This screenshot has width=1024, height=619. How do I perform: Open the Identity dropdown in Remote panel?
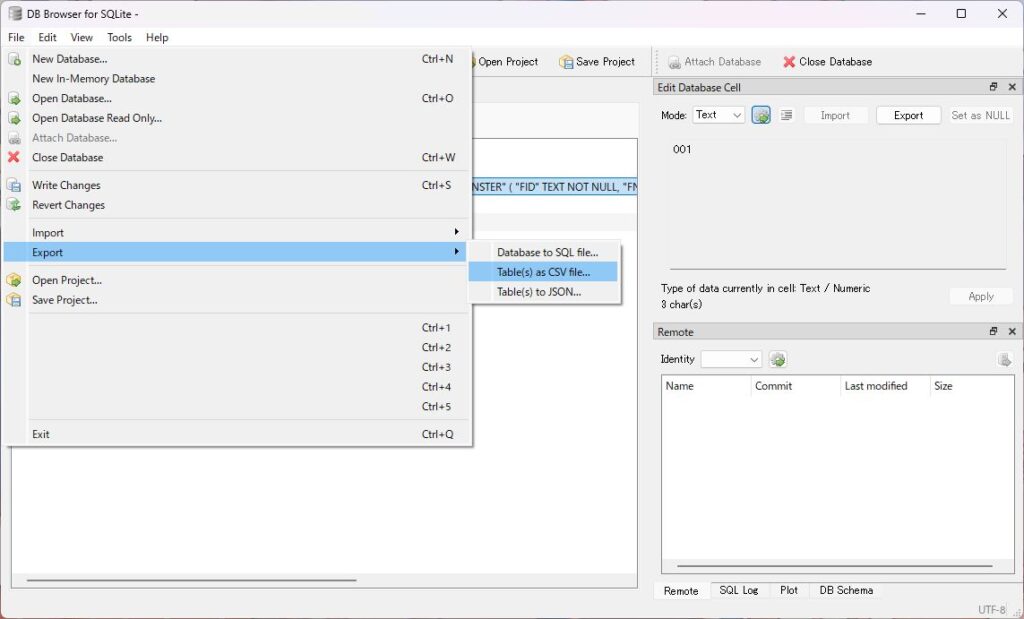(x=731, y=360)
